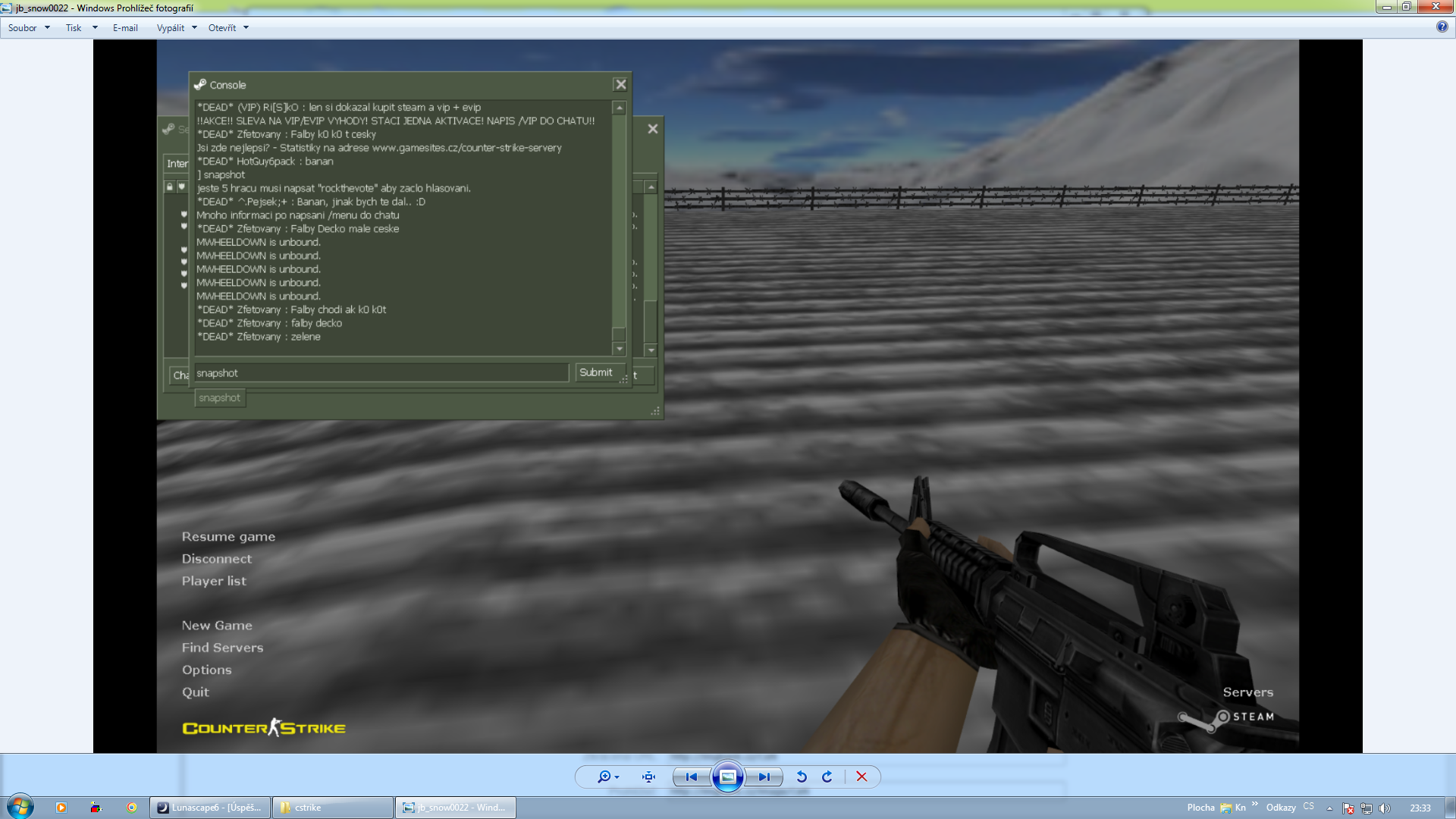Click Options in the game menu

(206, 670)
